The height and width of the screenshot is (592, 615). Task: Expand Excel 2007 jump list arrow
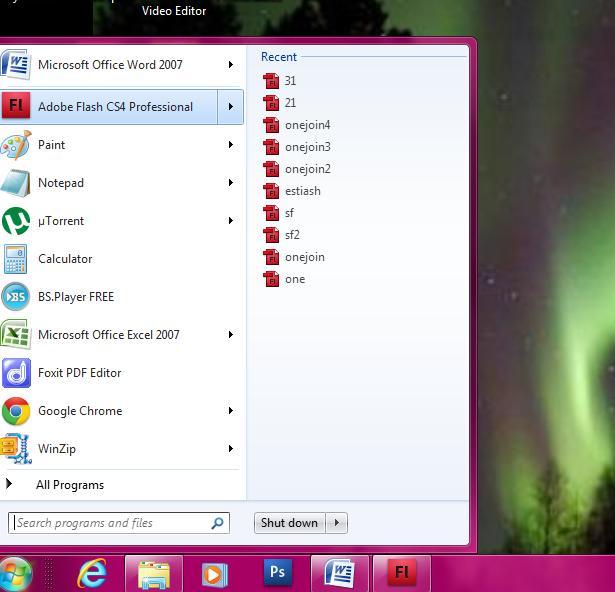tap(231, 335)
